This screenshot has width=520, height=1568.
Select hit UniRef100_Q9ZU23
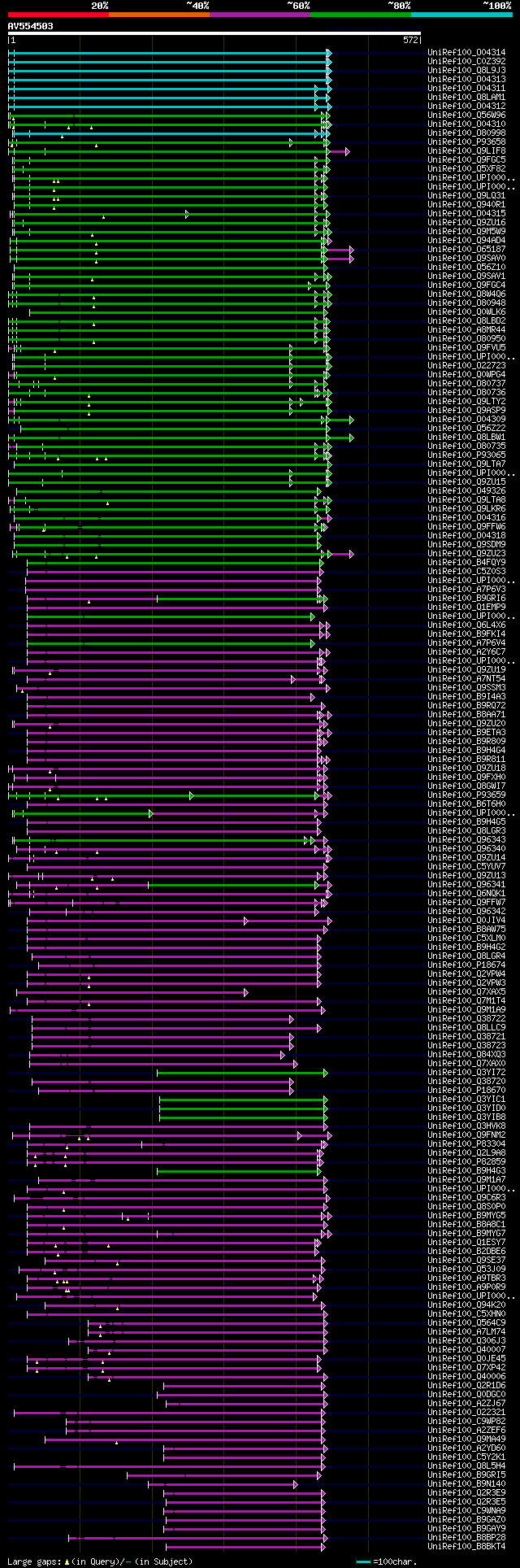coord(466,553)
